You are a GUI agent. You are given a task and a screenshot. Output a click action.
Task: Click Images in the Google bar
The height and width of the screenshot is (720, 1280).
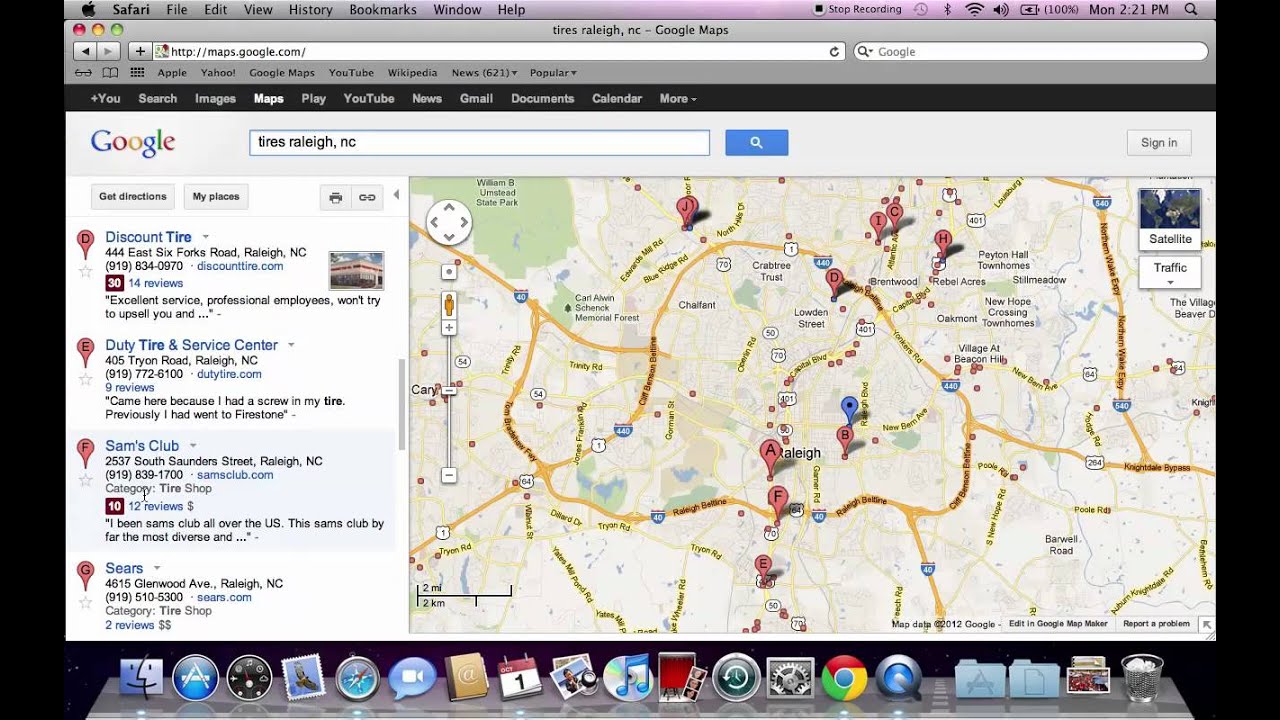tap(215, 98)
